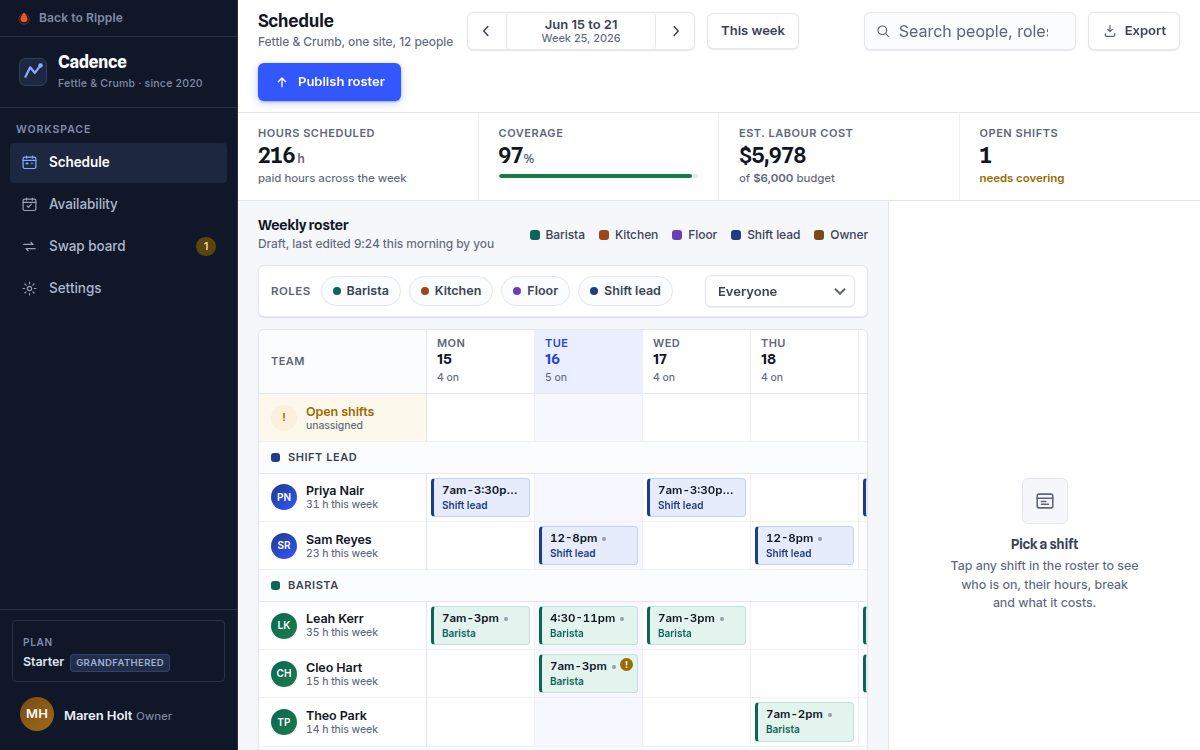Select the Thursday 18 column header
Screen dimensions: 1200x750
click(804, 361)
